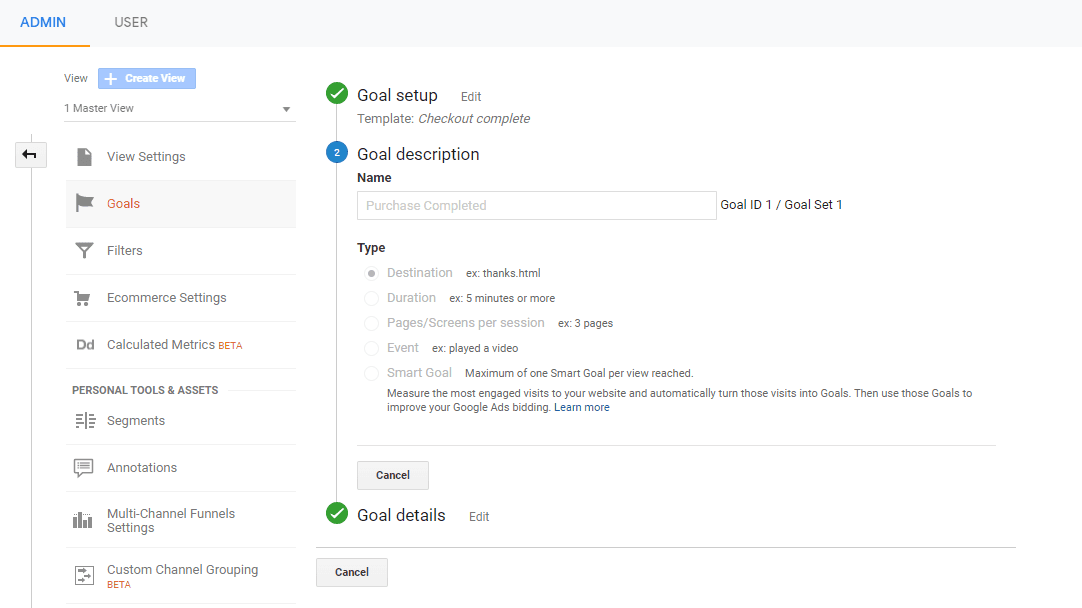Choose the Duration goal type
The height and width of the screenshot is (608, 1082).
[370, 297]
